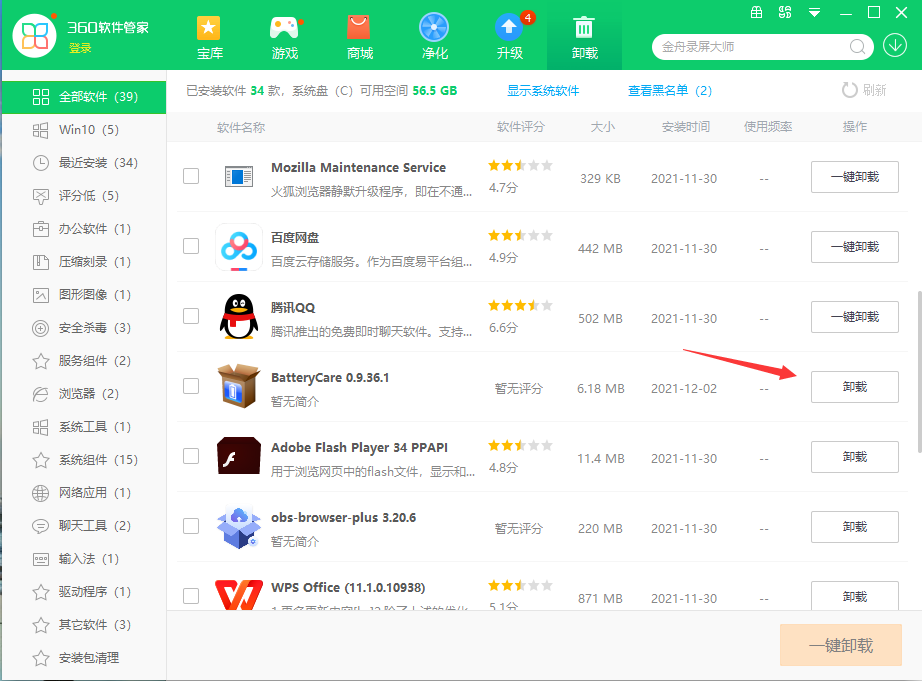This screenshot has width=922, height=681.
Task: Click the 百度网盘 cloud icon
Action: click(x=239, y=247)
